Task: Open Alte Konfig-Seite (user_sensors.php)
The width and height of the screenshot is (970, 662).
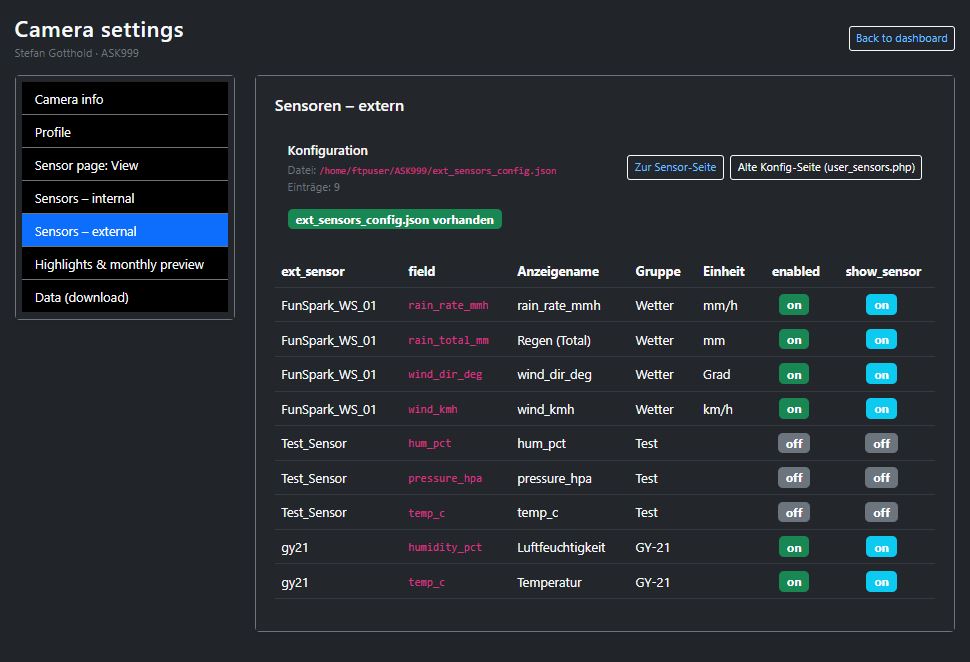Action: tap(825, 167)
